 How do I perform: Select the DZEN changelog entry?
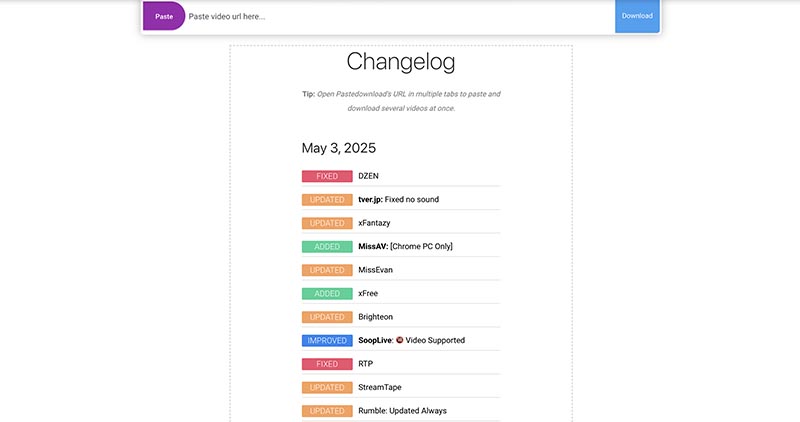pos(368,176)
